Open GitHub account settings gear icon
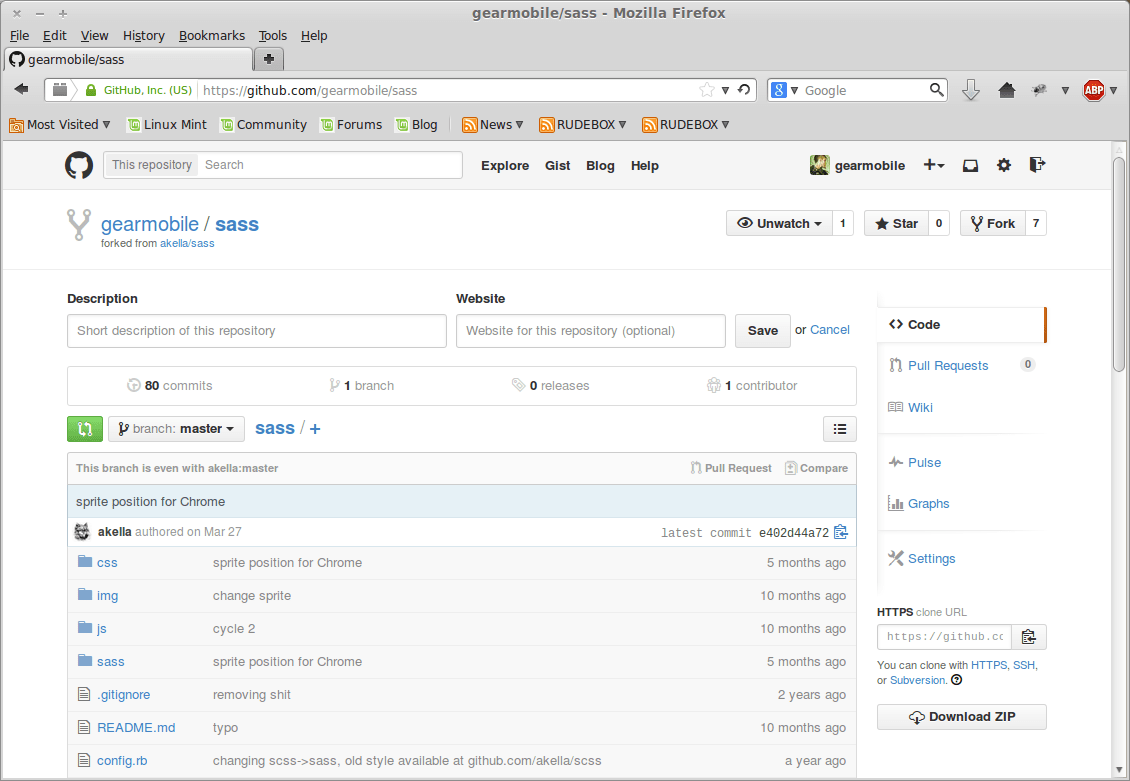The height and width of the screenshot is (781, 1130). pyautogui.click(x=1003, y=165)
